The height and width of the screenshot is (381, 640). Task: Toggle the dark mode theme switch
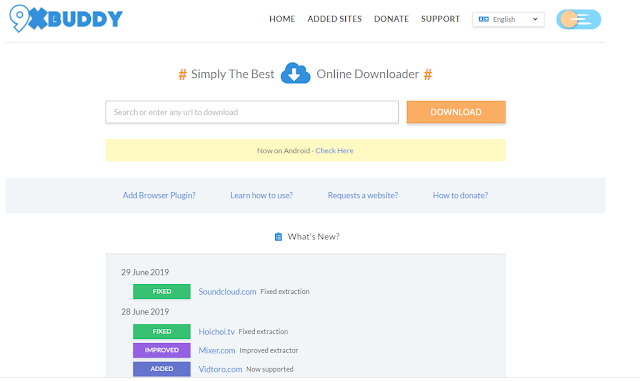pos(578,19)
